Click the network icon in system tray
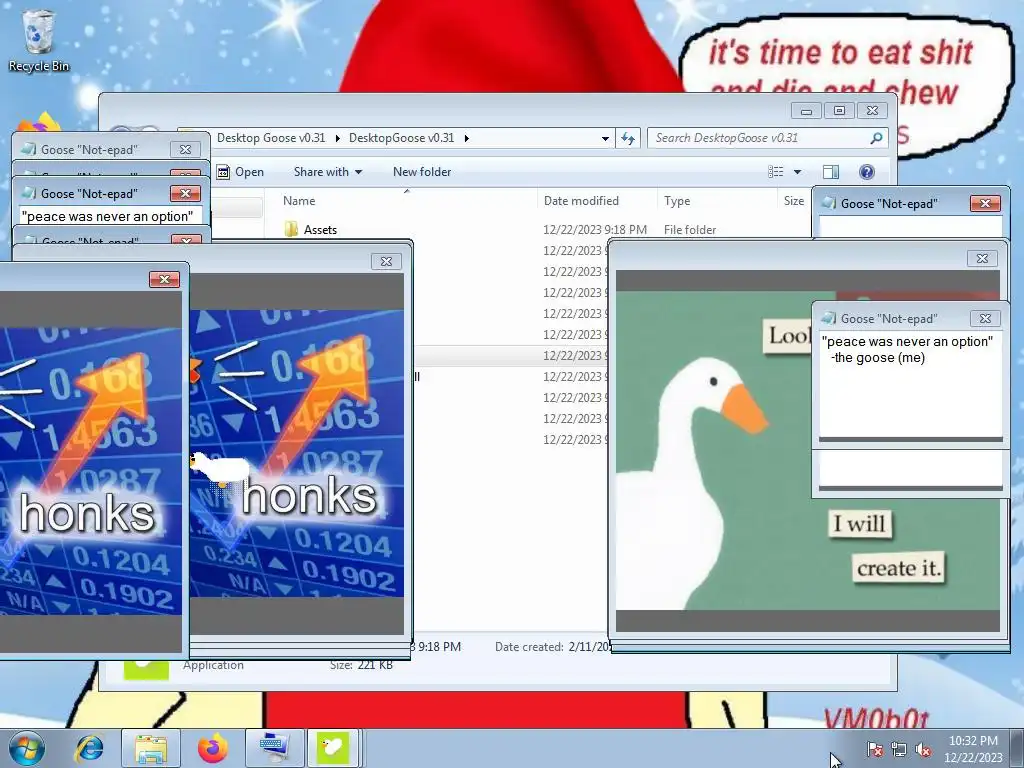Image resolution: width=1024 pixels, height=768 pixels. [x=899, y=749]
